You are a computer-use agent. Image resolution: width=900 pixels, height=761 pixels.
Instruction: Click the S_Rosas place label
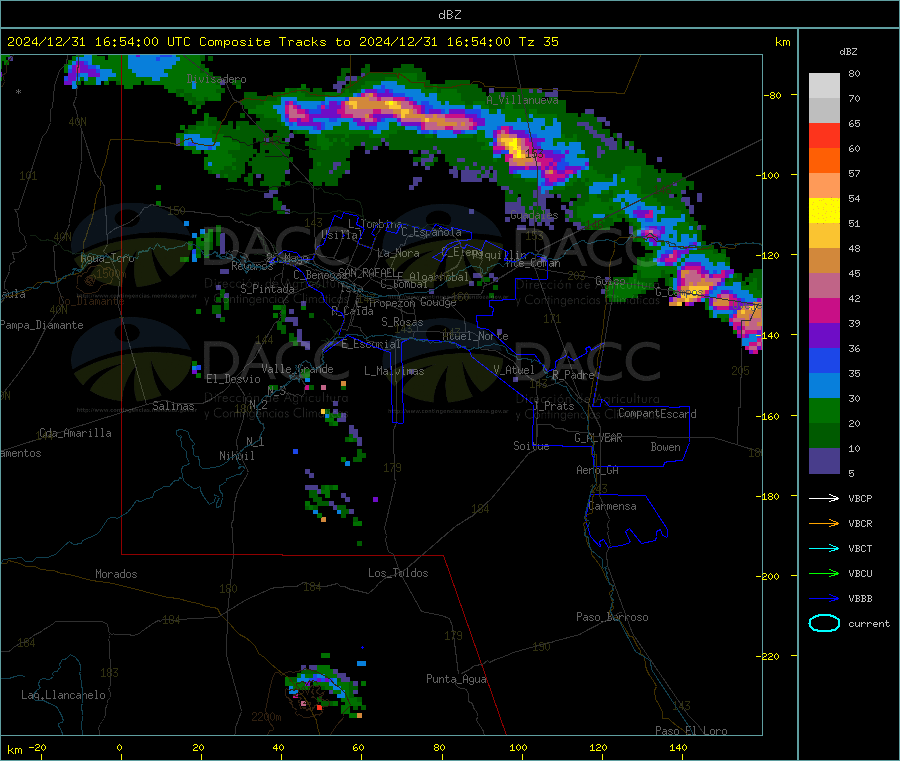coord(402,322)
